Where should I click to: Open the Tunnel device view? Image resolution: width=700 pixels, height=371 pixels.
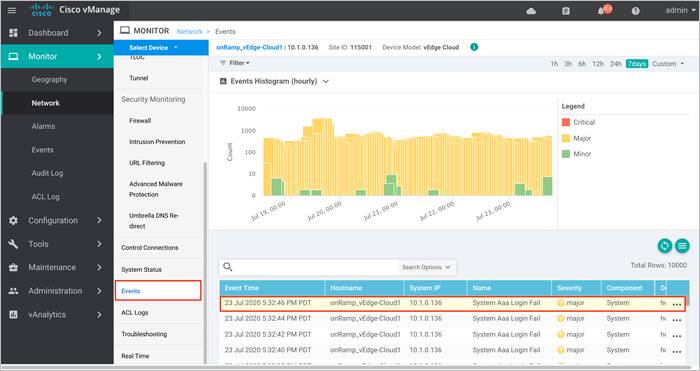pos(138,78)
